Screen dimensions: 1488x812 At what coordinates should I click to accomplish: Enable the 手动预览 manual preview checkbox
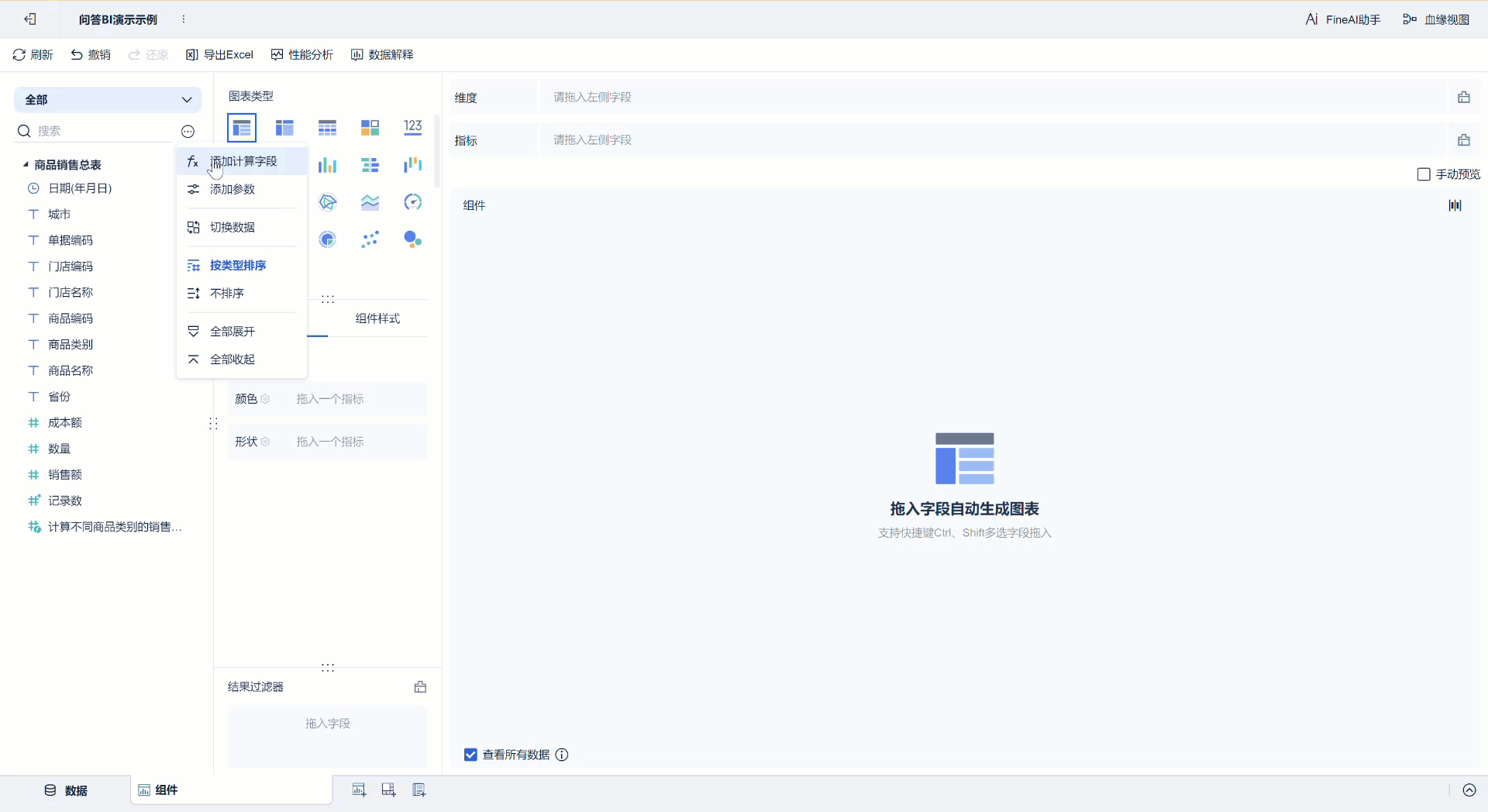tap(1423, 174)
